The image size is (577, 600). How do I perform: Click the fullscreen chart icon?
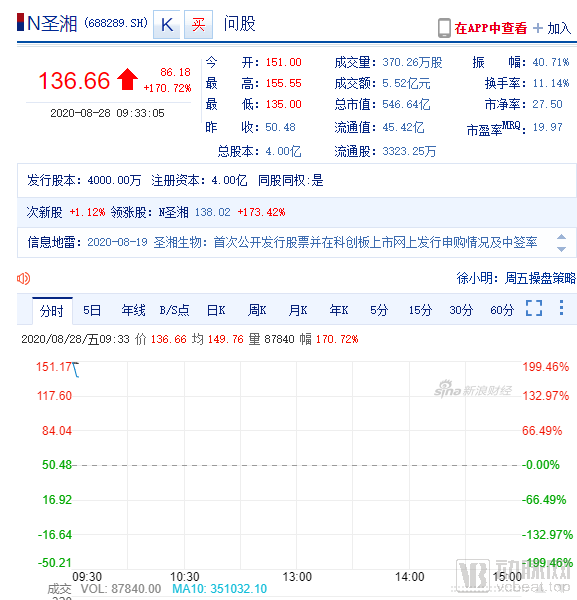point(534,308)
